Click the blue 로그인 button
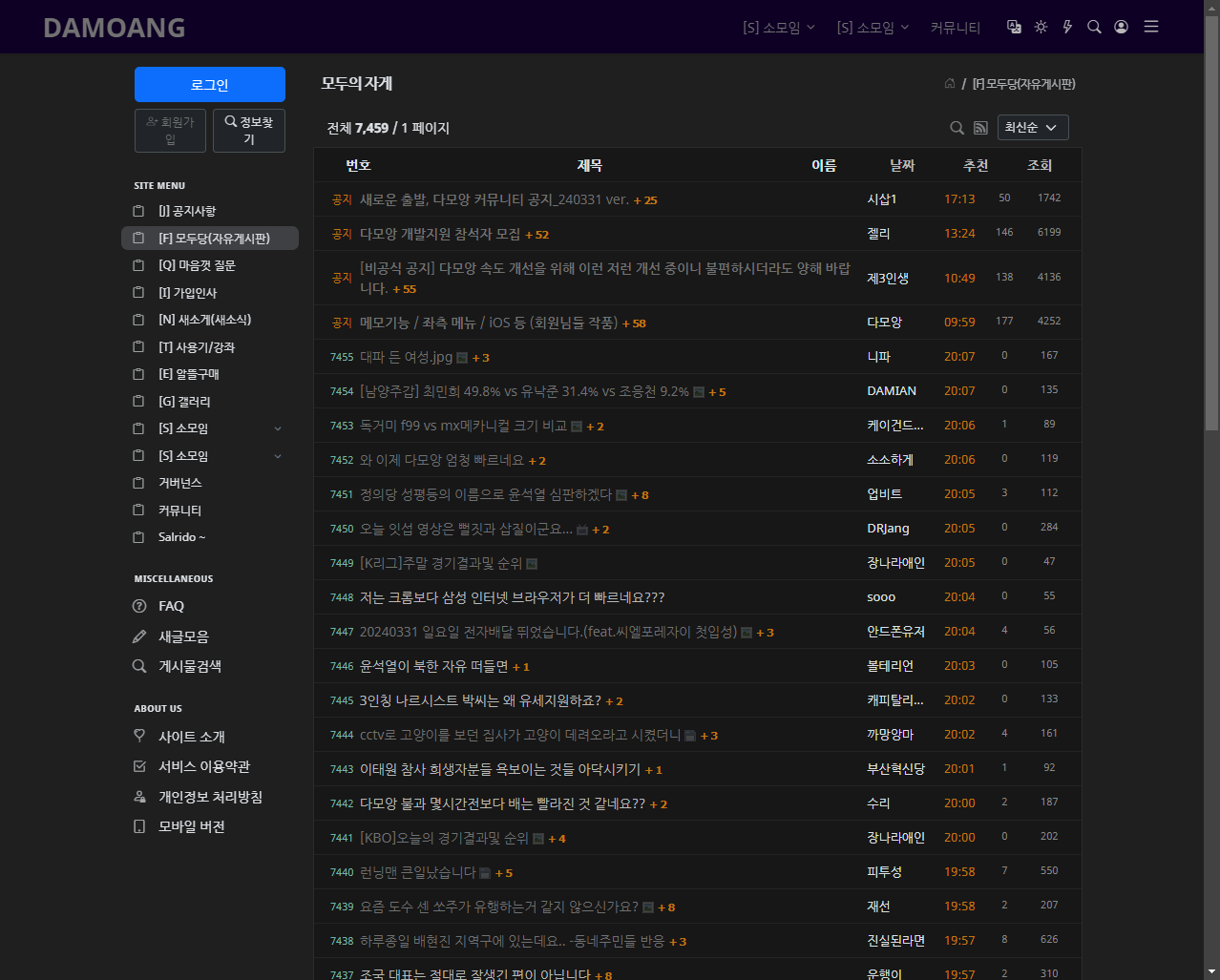Viewport: 1220px width, 980px height. (210, 85)
